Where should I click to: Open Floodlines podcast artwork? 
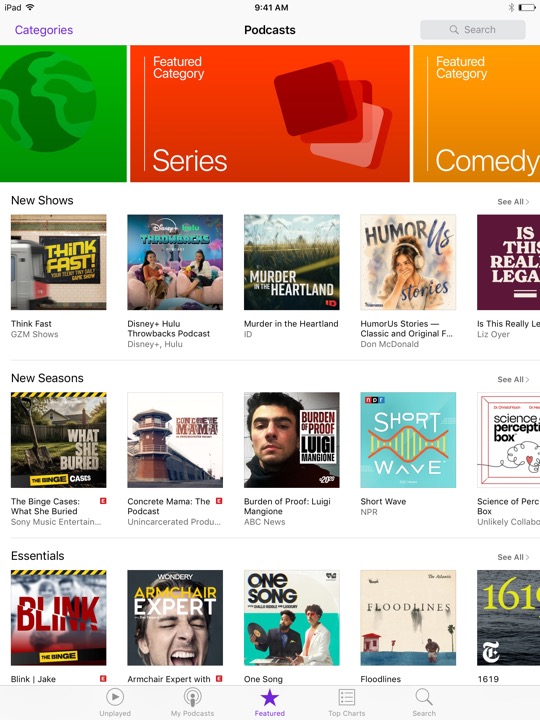[x=408, y=618]
